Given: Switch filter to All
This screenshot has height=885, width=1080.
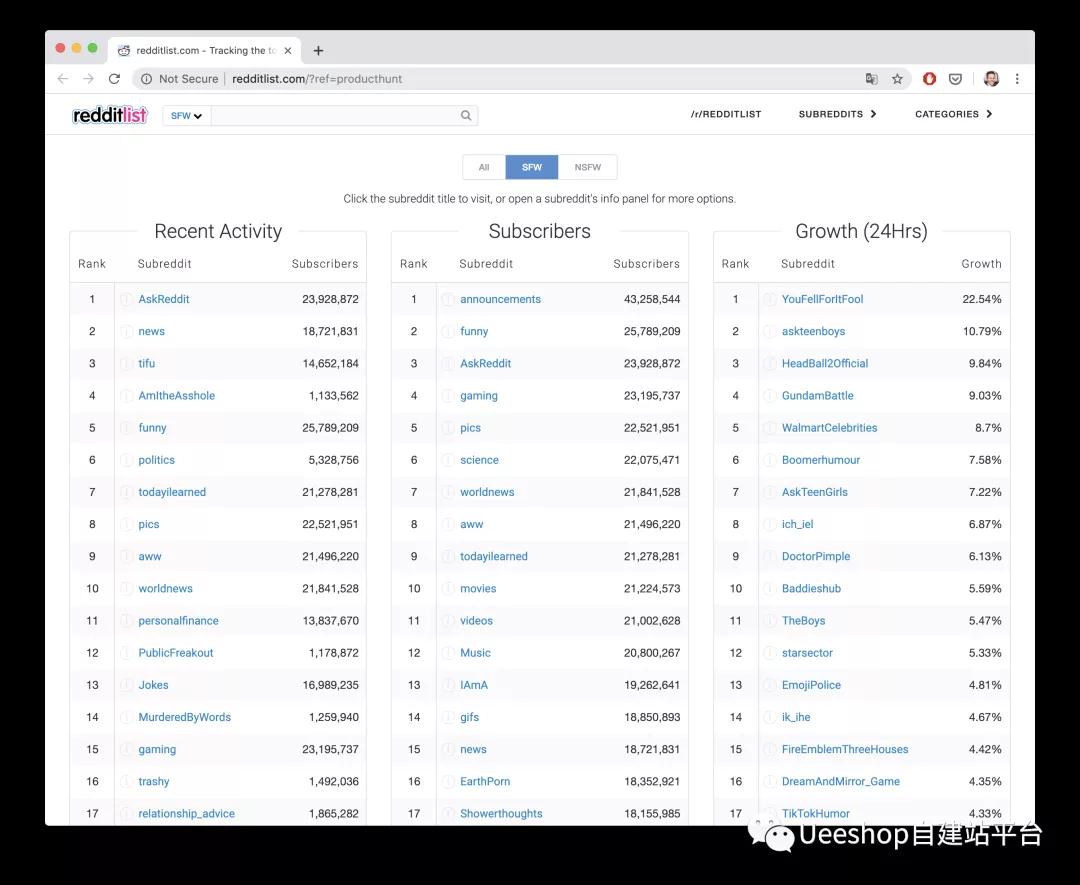Looking at the screenshot, I should (x=484, y=167).
